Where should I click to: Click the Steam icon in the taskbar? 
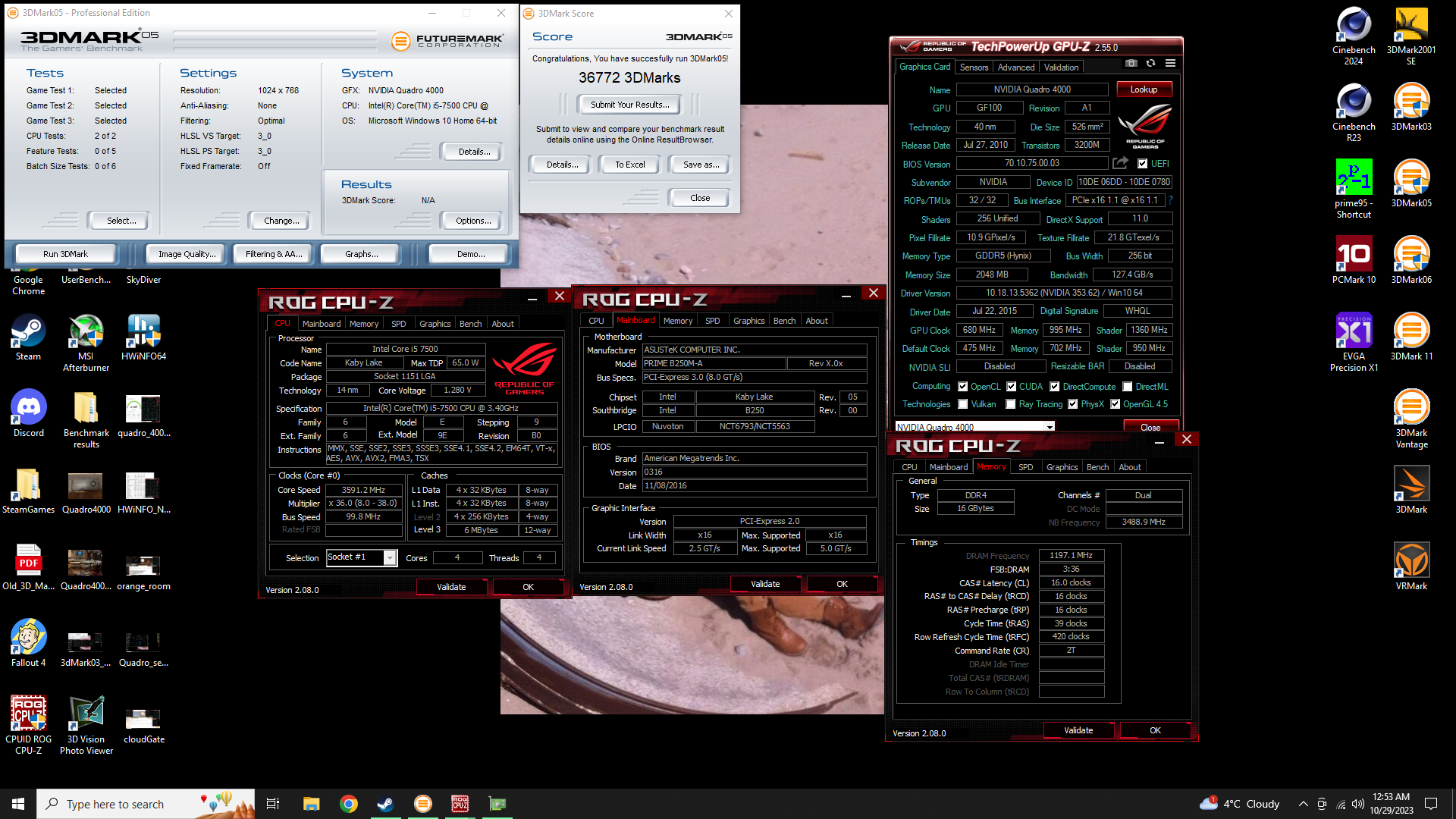[x=385, y=804]
